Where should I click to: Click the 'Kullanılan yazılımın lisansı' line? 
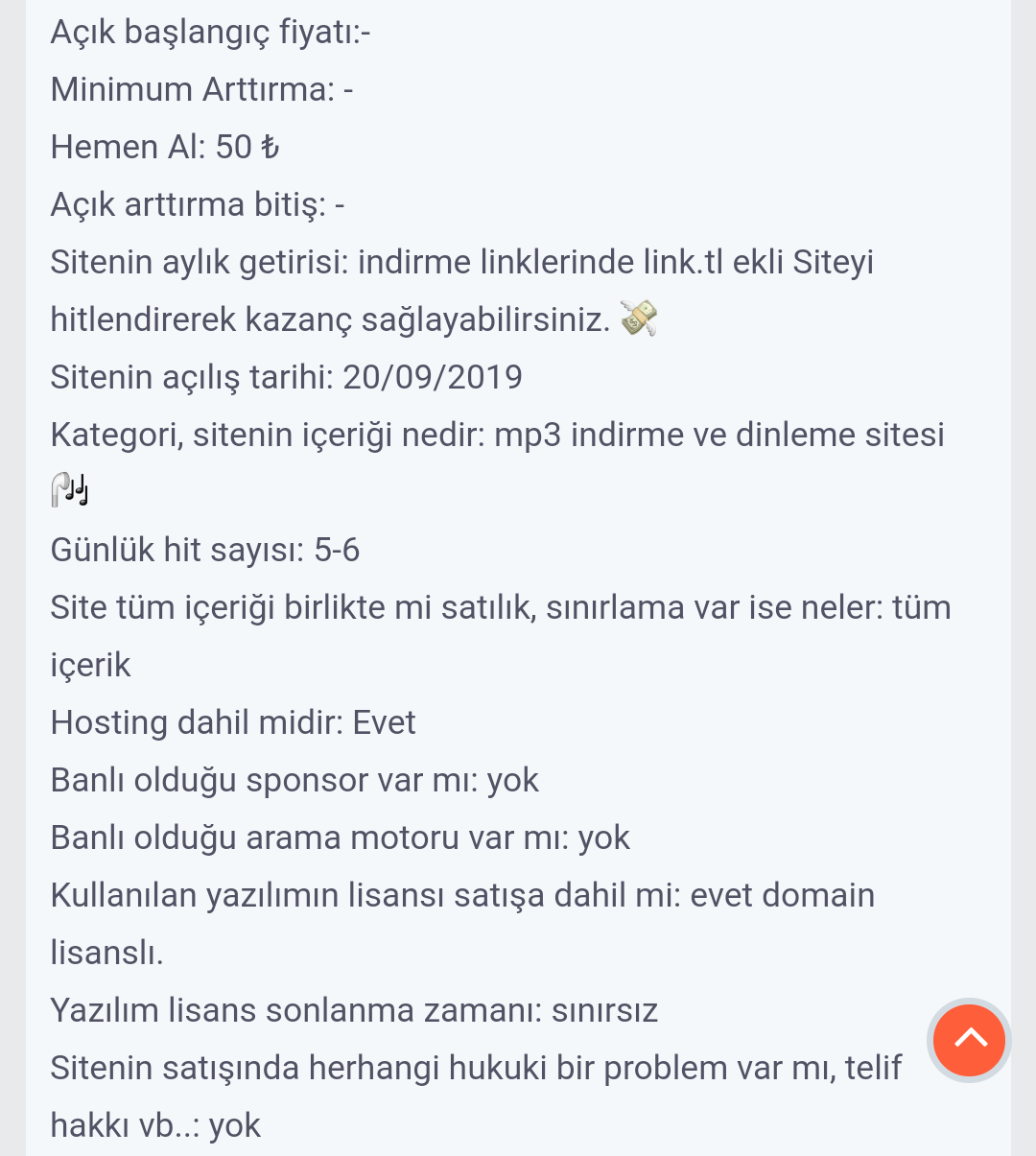click(x=462, y=895)
